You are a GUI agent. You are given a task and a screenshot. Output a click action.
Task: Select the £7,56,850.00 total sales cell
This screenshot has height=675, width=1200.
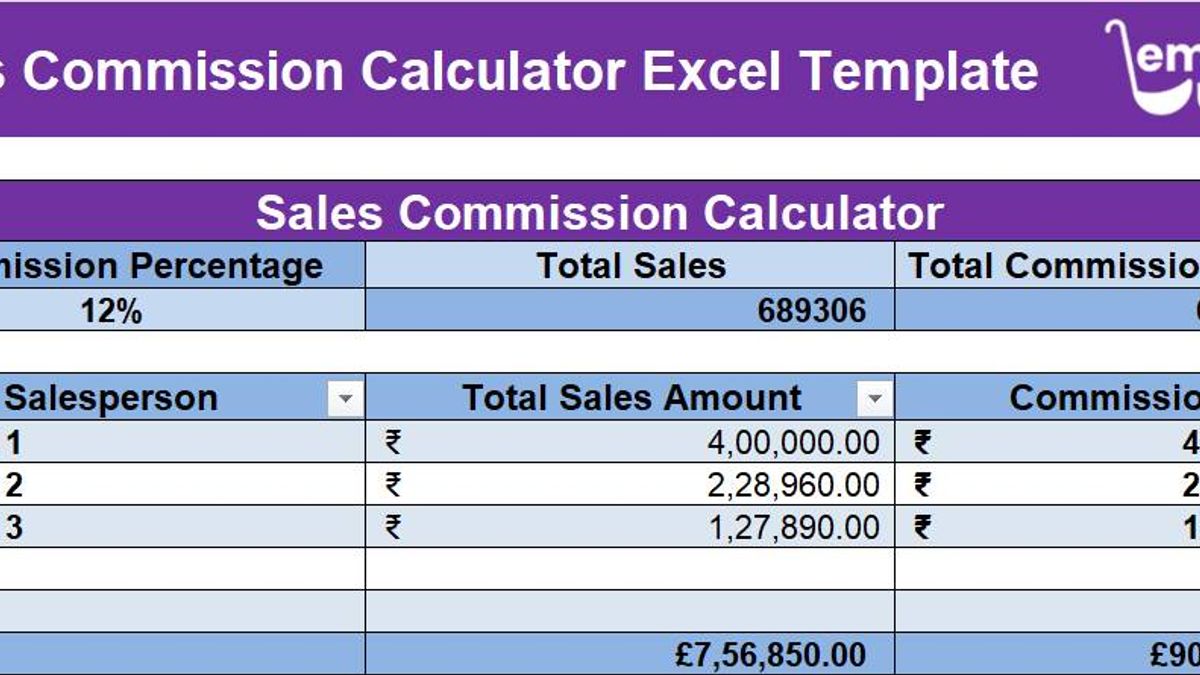tap(770, 655)
